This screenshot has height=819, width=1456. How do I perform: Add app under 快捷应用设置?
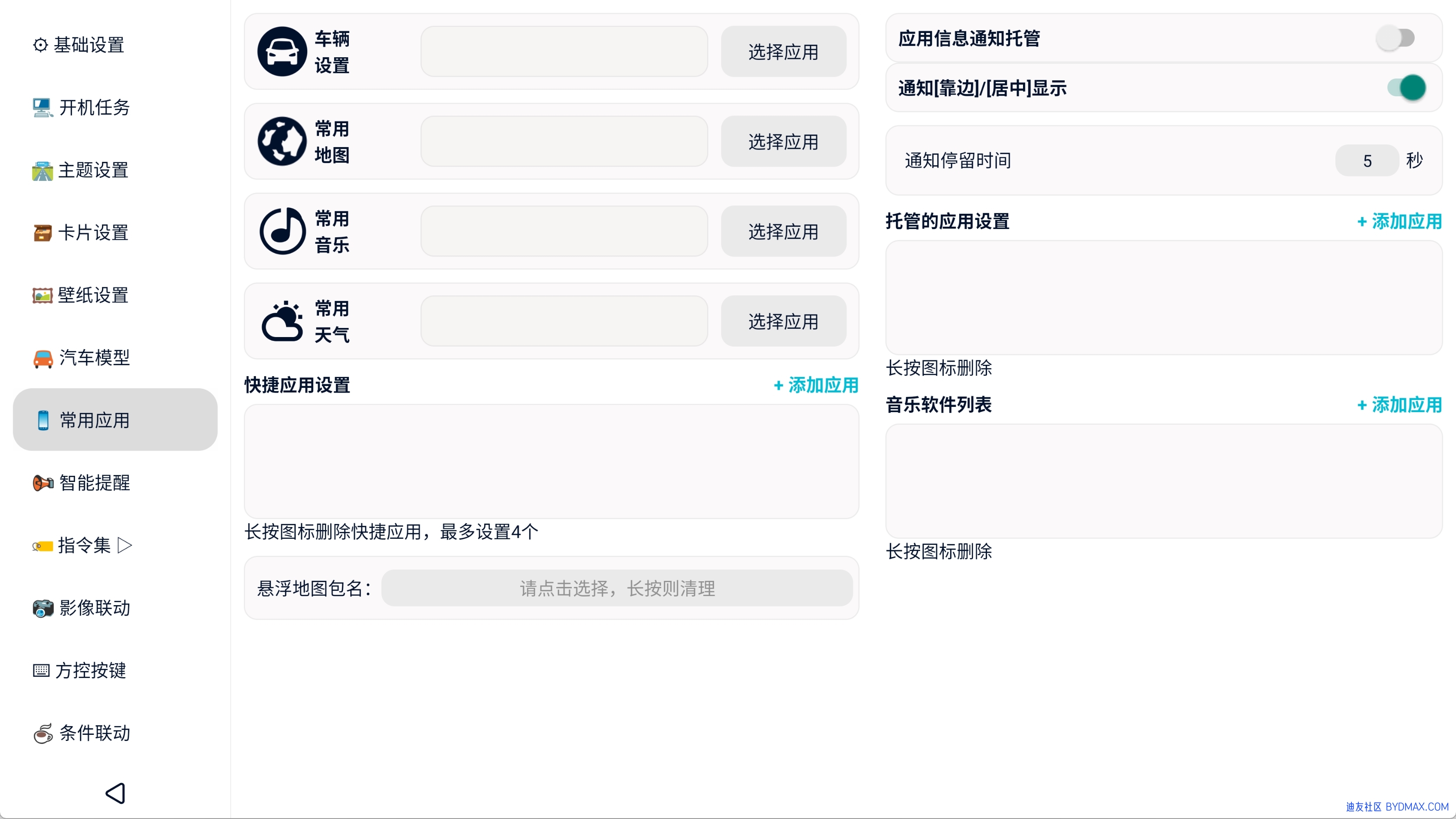click(x=816, y=385)
